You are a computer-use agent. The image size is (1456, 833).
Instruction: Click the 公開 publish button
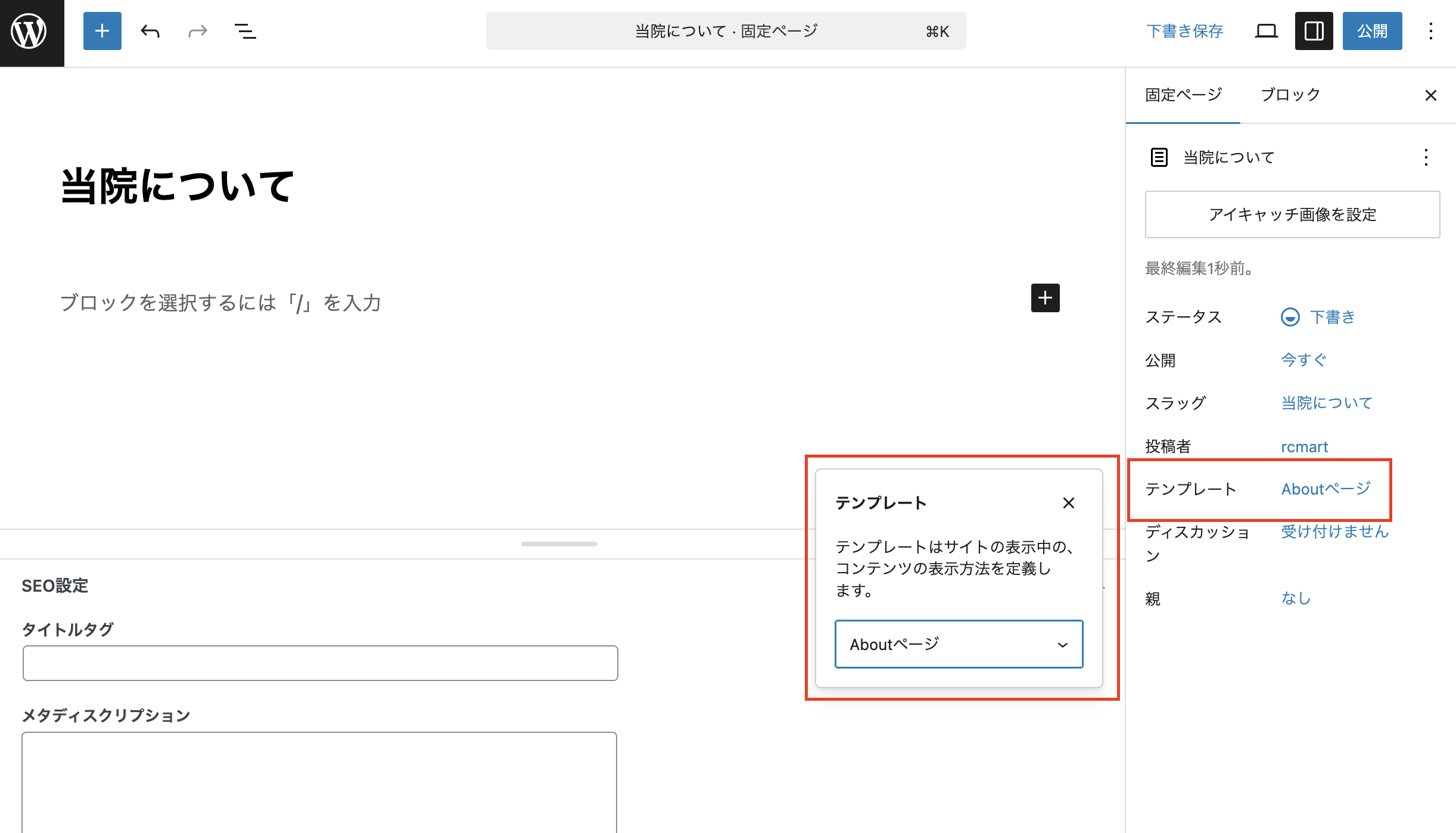tap(1371, 31)
